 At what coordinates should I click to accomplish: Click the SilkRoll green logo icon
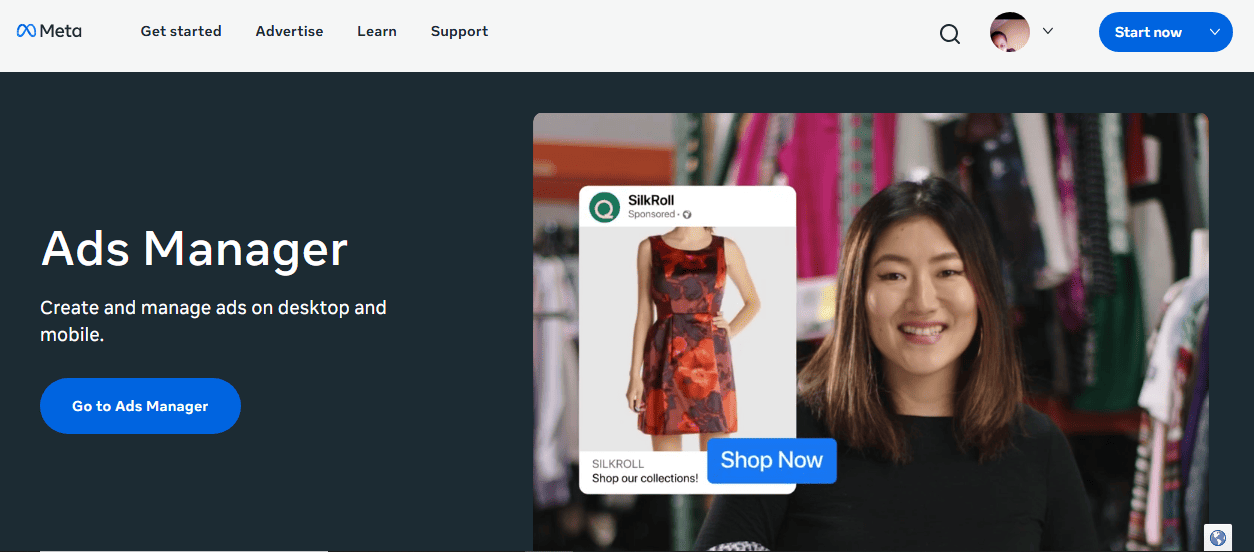pos(605,207)
